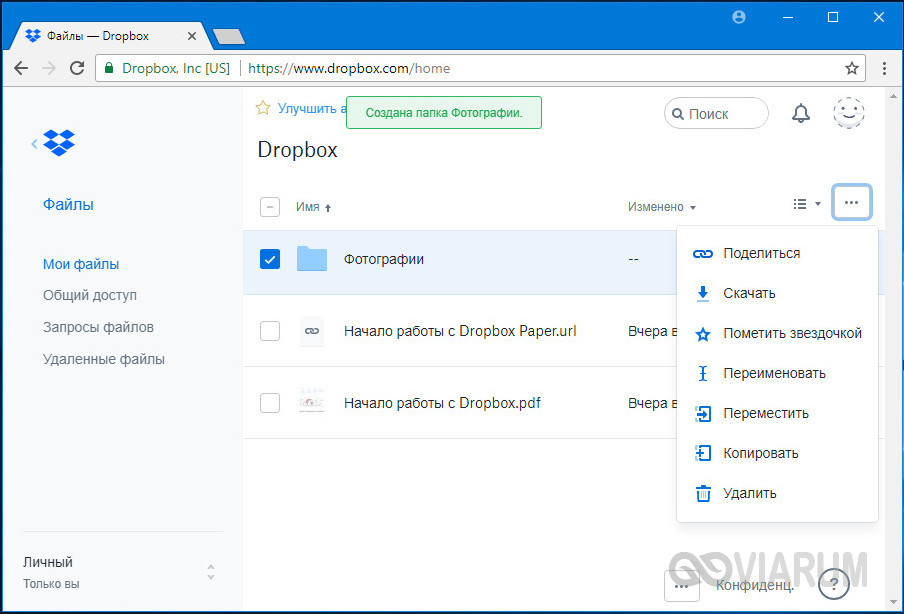Click the search magnifier icon
This screenshot has height=614, width=904.
(678, 114)
